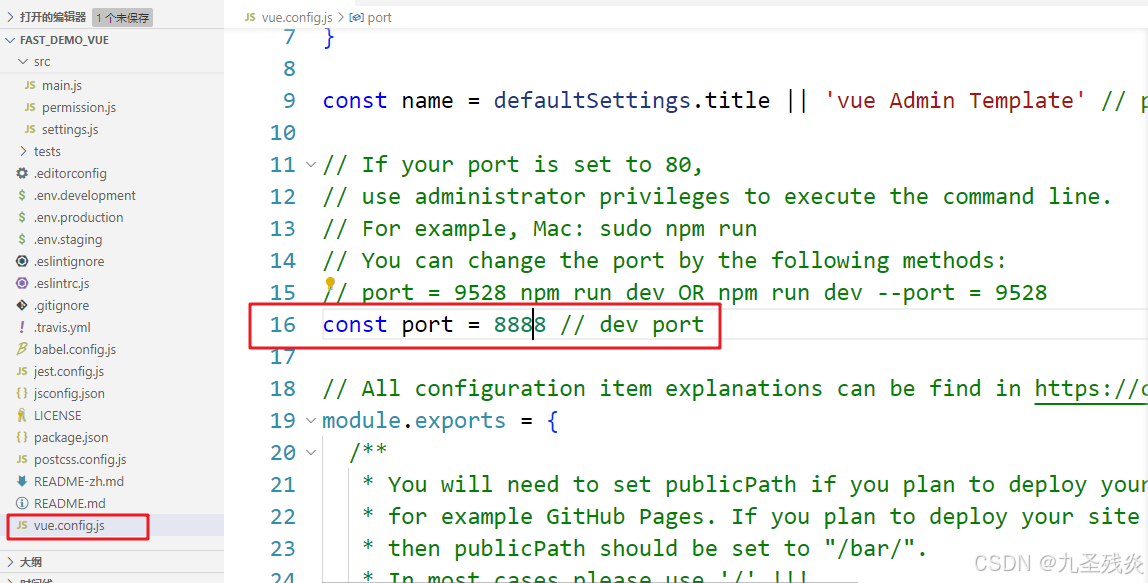The image size is (1148, 583).
Task: Click the info icon beside README.md
Action: coord(22,502)
